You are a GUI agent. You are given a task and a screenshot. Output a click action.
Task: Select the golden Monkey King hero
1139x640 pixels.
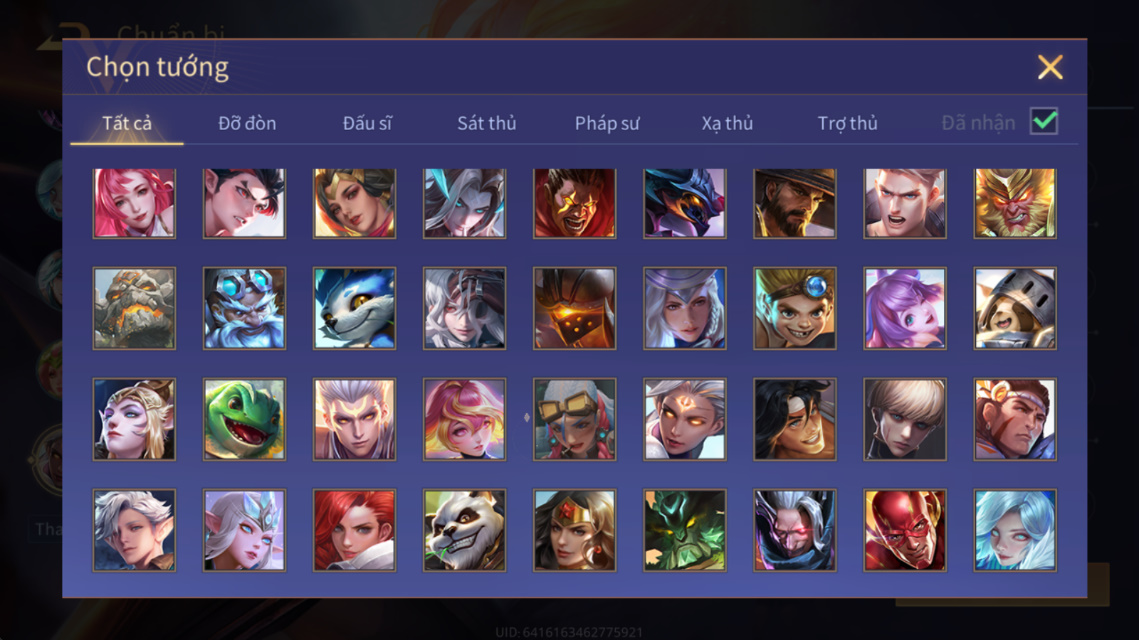[1015, 203]
